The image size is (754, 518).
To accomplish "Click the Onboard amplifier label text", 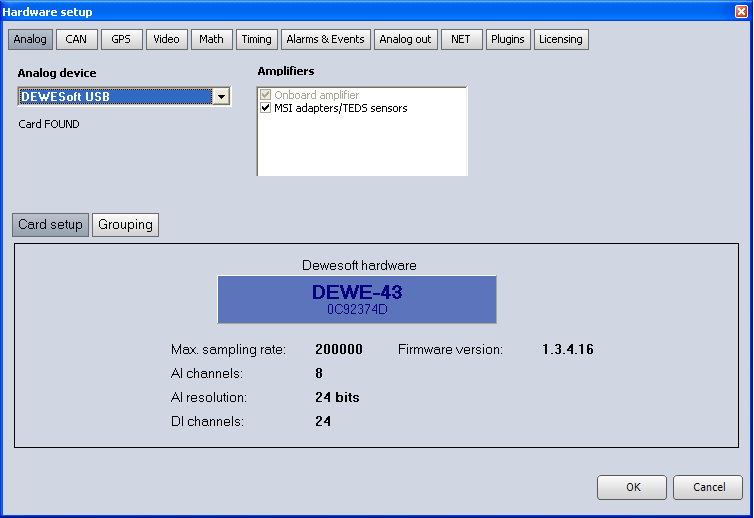I will [x=316, y=95].
